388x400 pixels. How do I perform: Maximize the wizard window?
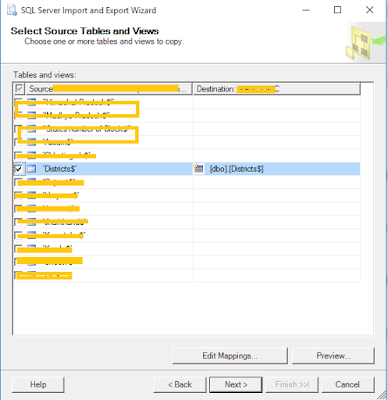click(337, 10)
